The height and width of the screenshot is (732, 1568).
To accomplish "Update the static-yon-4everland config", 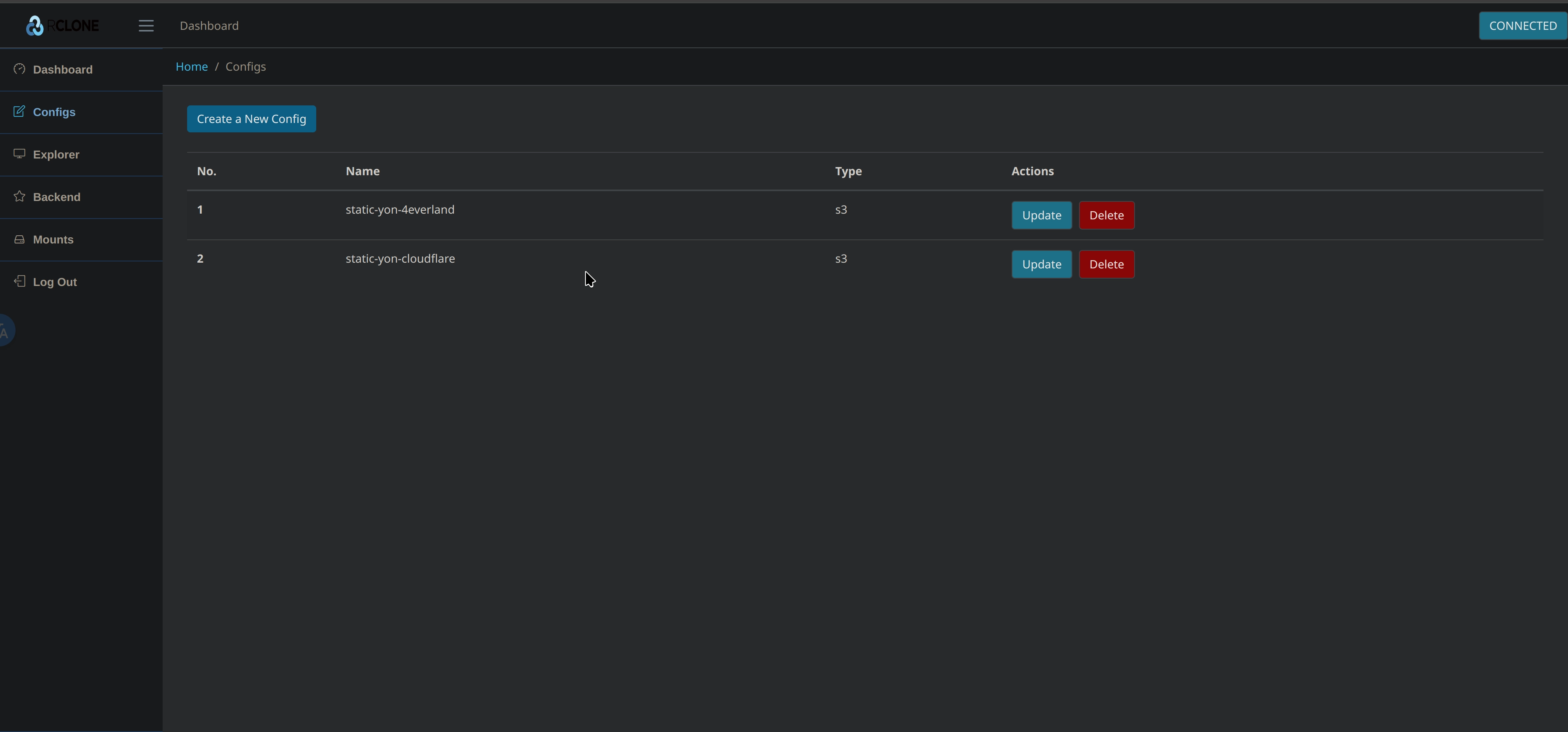I will (1041, 215).
